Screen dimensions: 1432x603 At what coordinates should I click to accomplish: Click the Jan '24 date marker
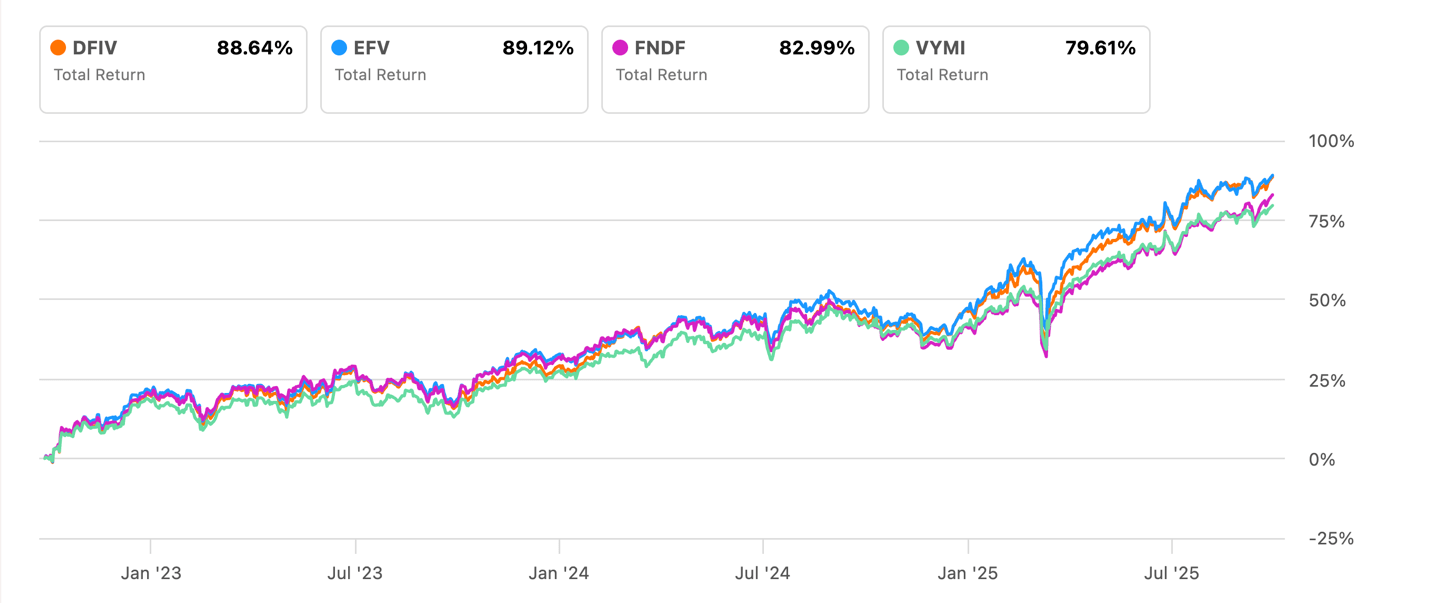click(x=559, y=574)
